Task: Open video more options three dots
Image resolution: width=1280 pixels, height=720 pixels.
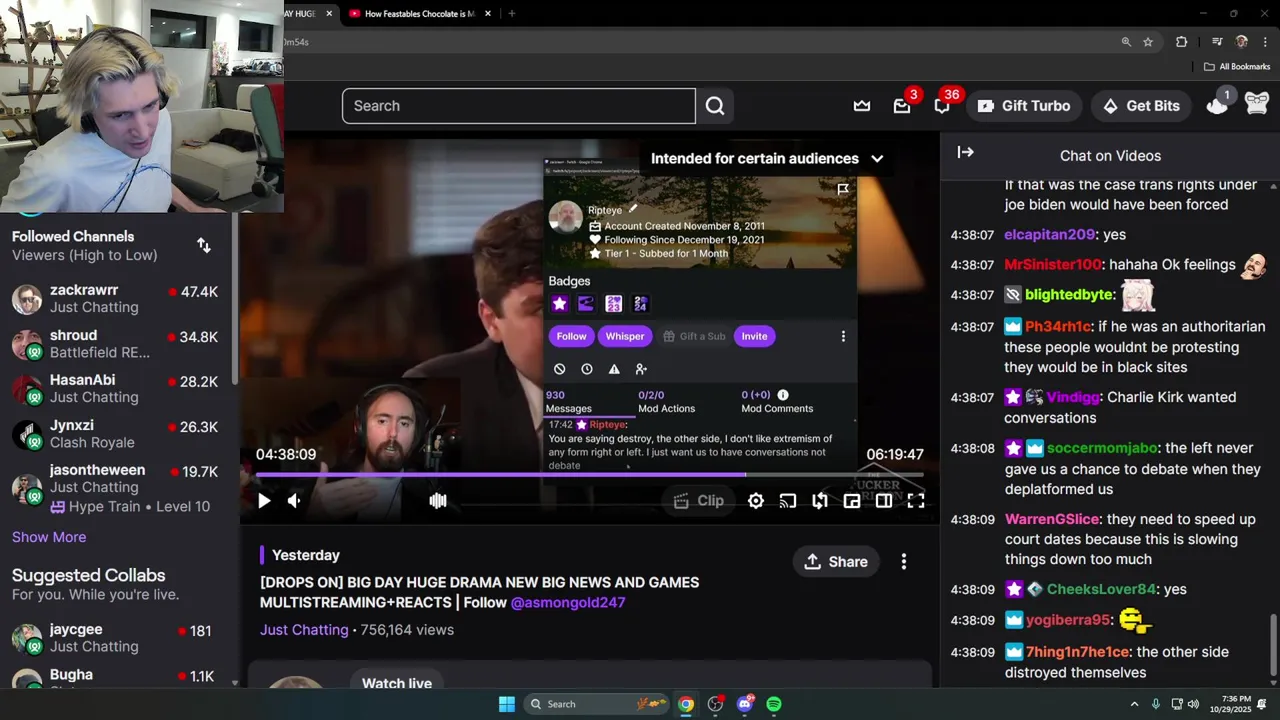Action: (x=904, y=562)
